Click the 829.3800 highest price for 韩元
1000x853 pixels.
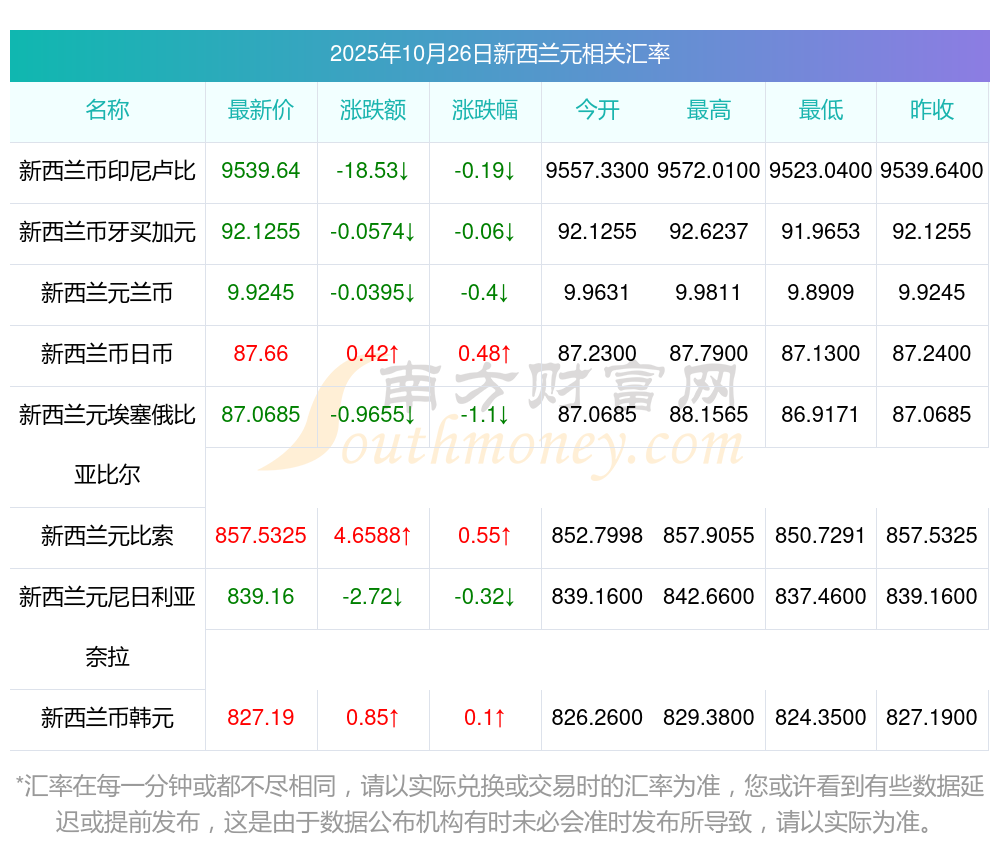(709, 718)
